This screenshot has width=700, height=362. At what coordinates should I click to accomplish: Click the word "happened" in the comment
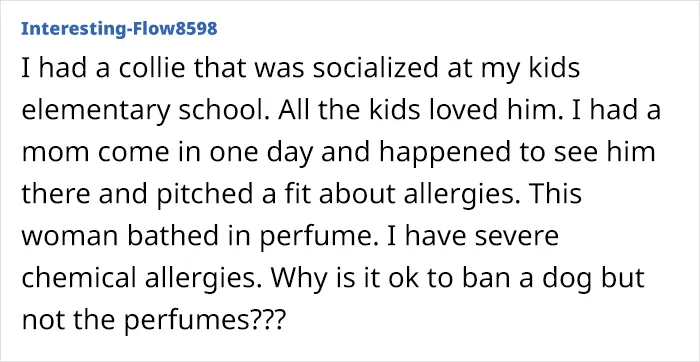(x=448, y=155)
